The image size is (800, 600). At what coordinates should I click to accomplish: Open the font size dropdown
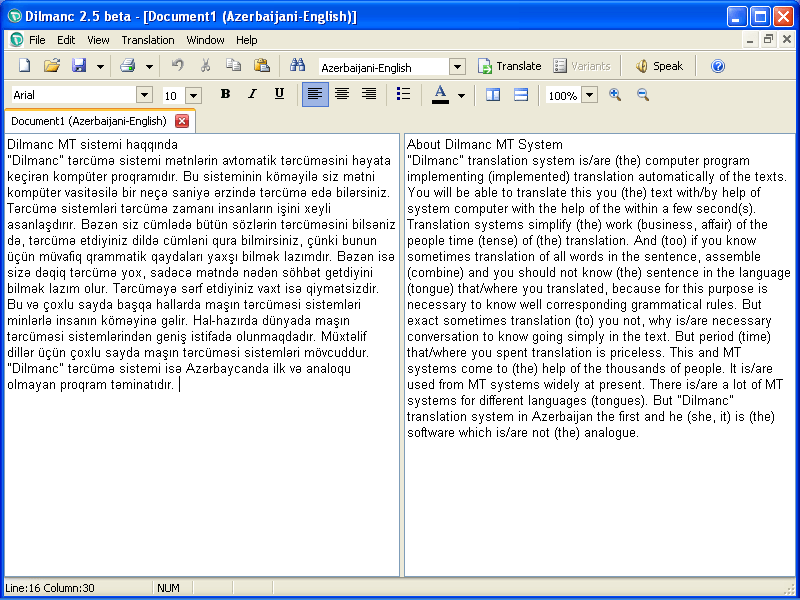193,95
